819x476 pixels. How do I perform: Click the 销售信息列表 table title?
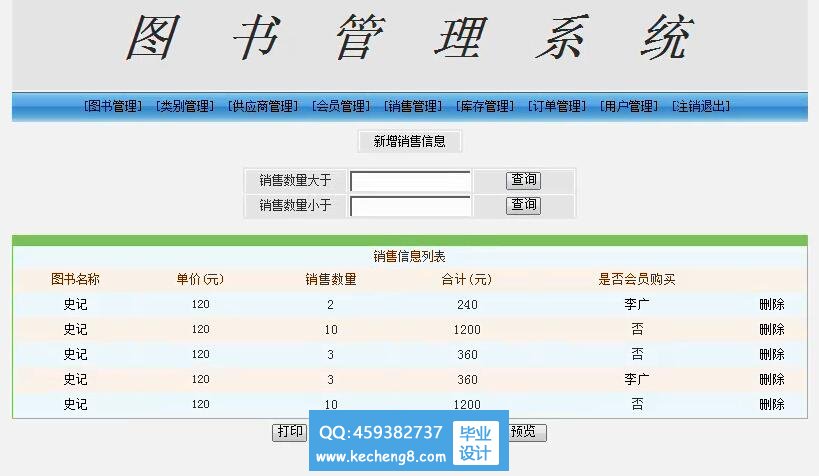(410, 257)
